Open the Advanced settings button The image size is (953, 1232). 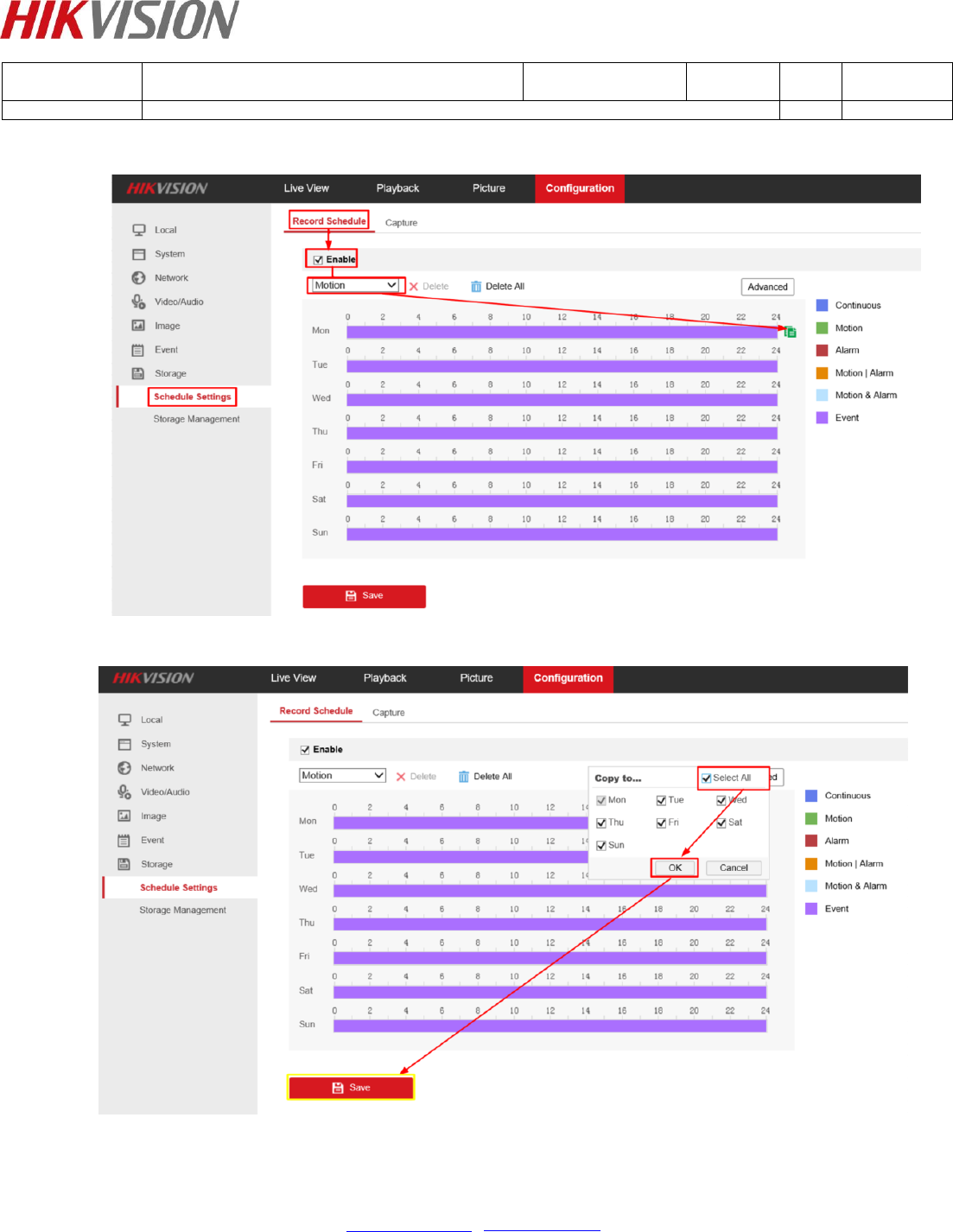(x=767, y=287)
